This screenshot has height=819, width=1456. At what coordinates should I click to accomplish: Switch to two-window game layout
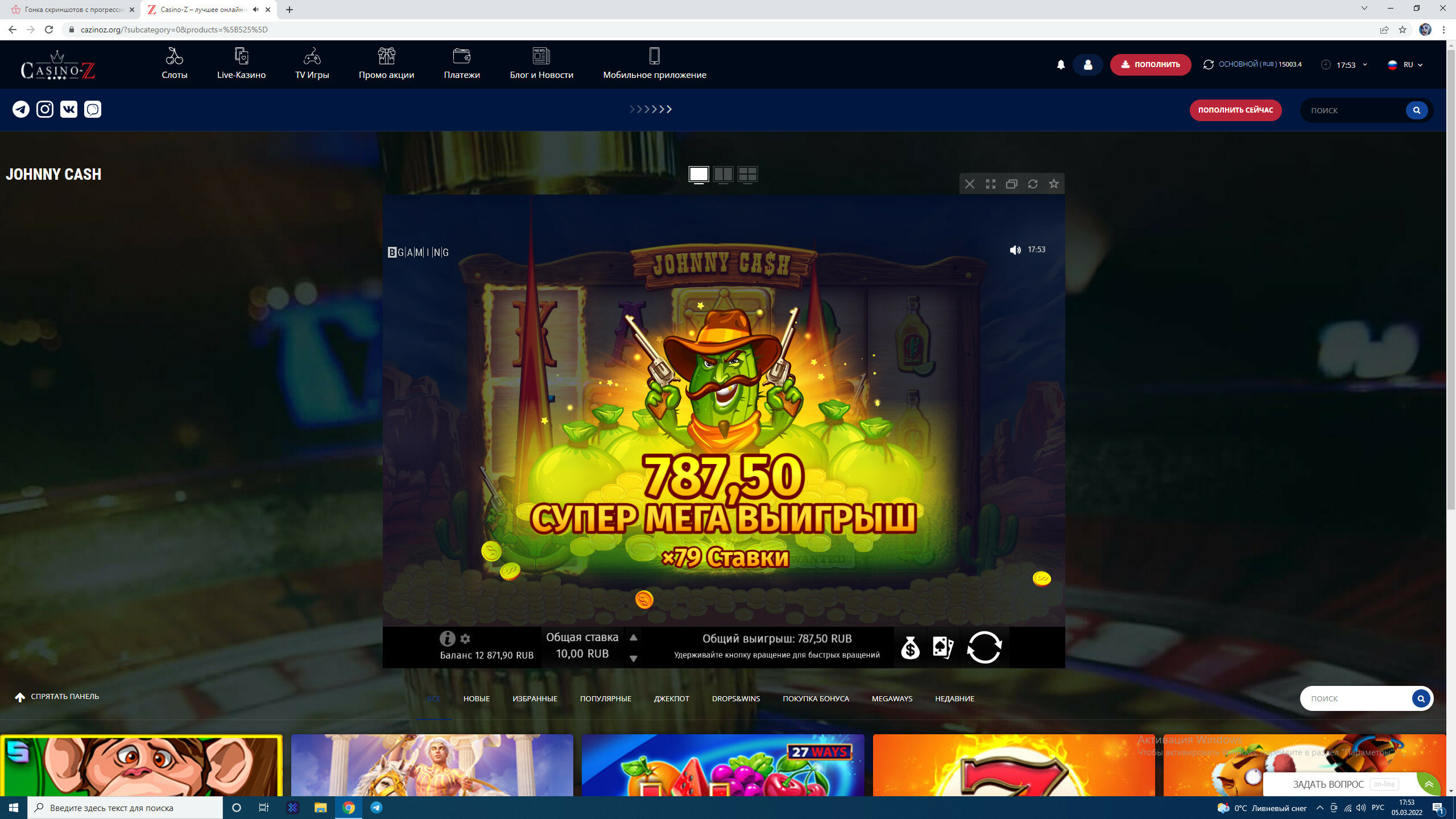(723, 174)
